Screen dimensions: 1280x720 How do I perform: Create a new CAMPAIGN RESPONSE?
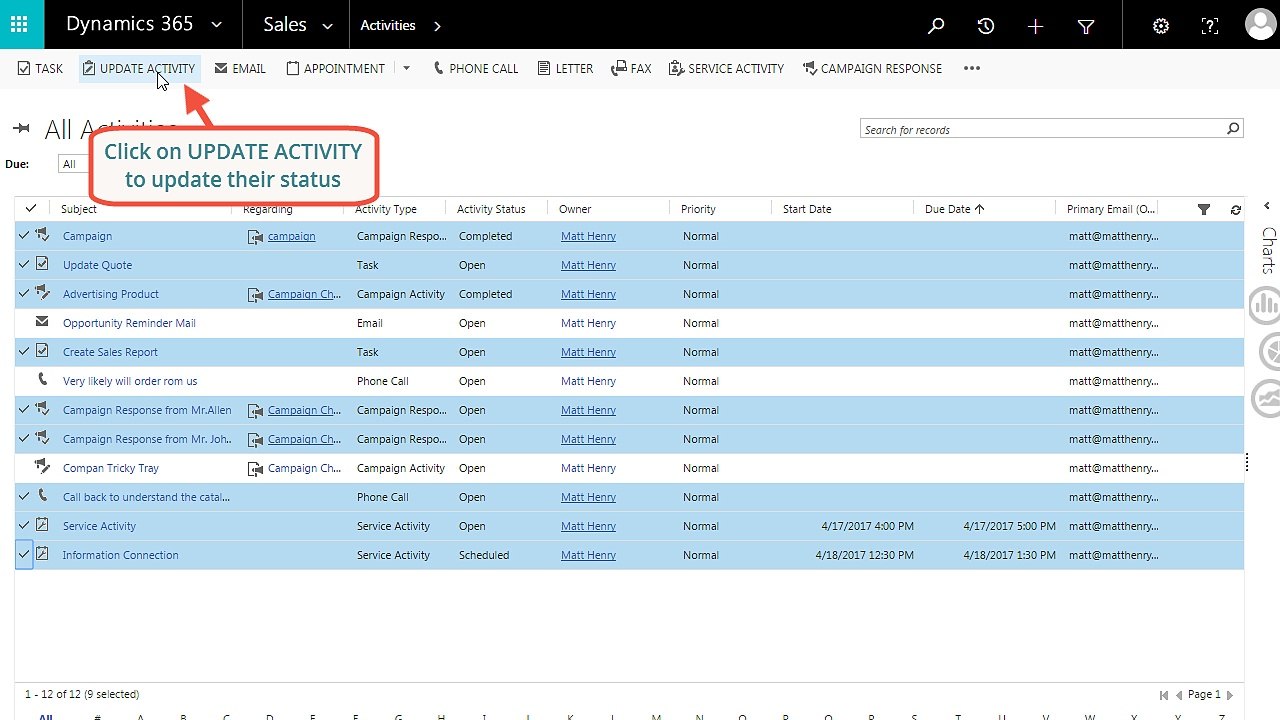872,69
